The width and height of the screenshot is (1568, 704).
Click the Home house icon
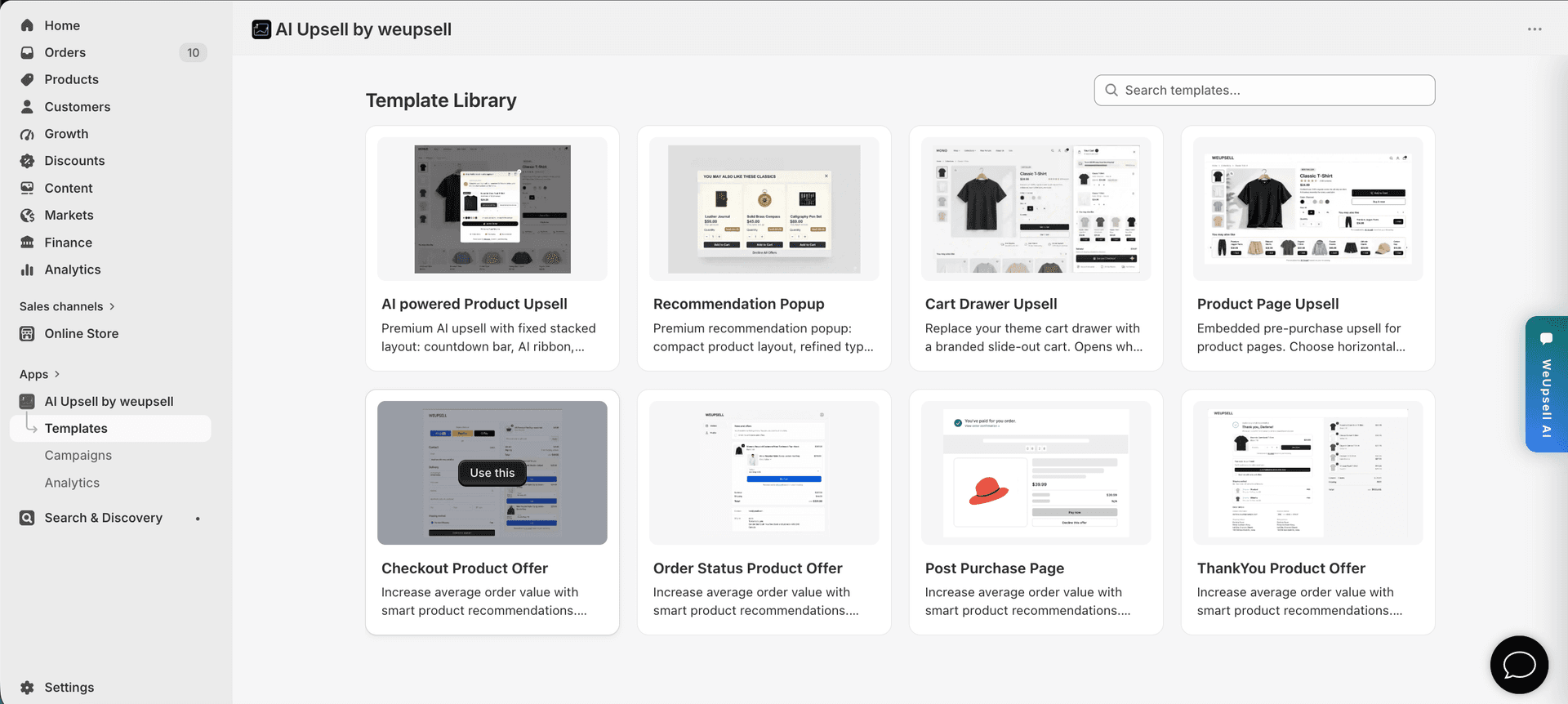(27, 25)
